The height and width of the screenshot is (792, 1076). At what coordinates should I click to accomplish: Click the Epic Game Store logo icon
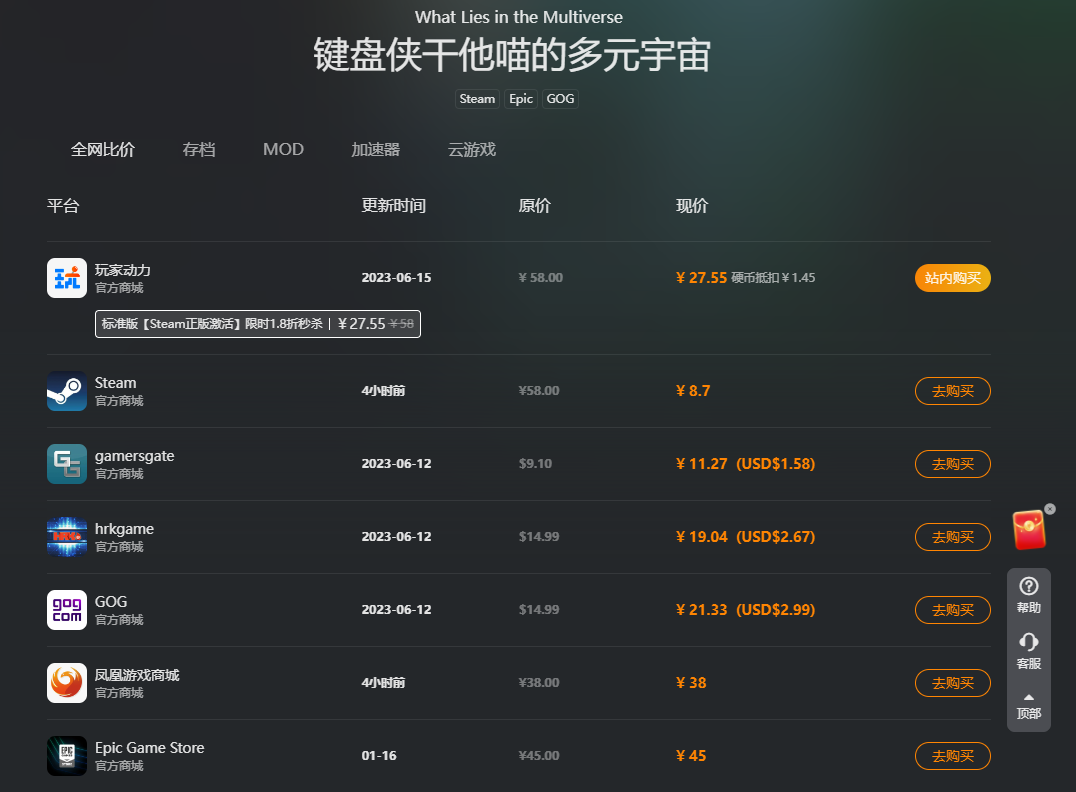[67, 756]
